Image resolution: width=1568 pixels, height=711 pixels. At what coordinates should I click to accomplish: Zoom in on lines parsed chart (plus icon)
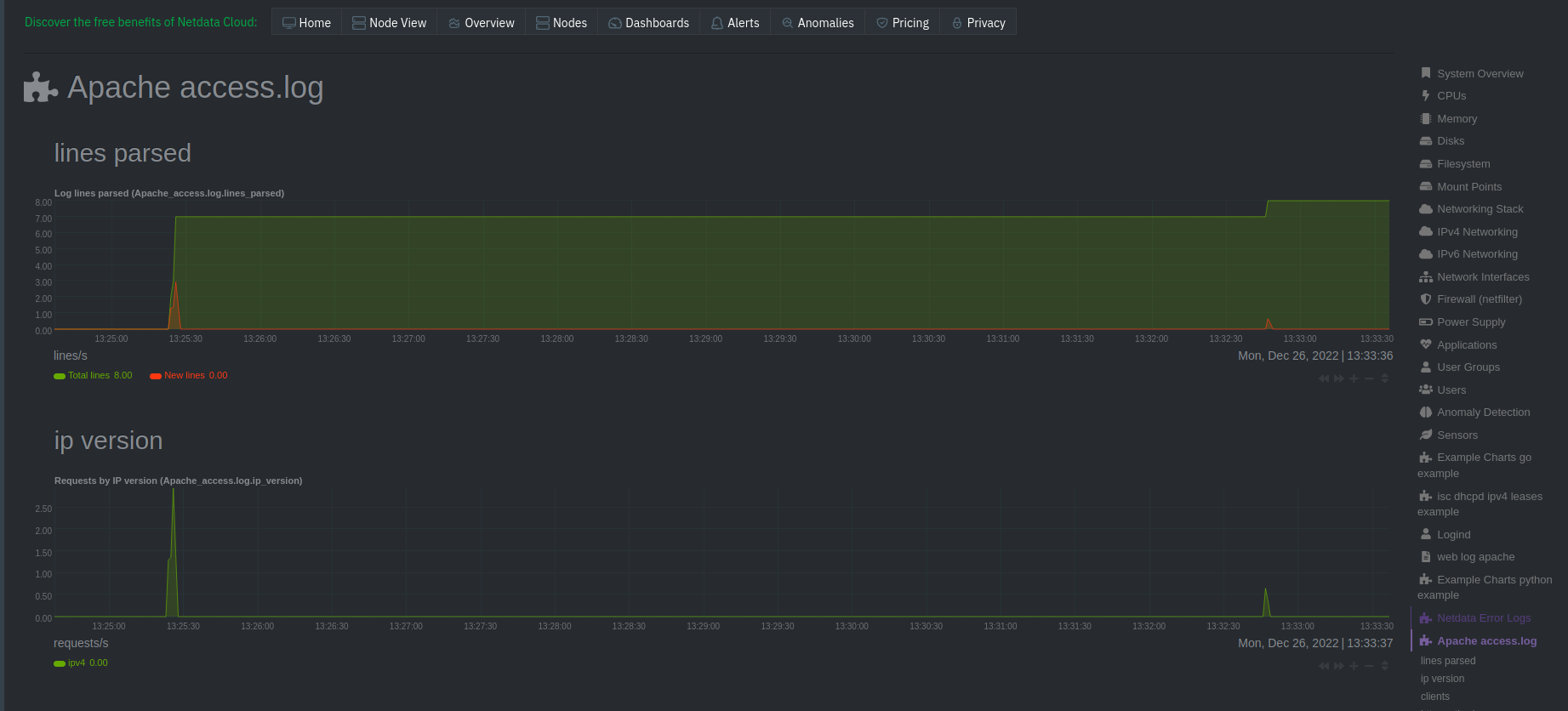[x=1354, y=378]
